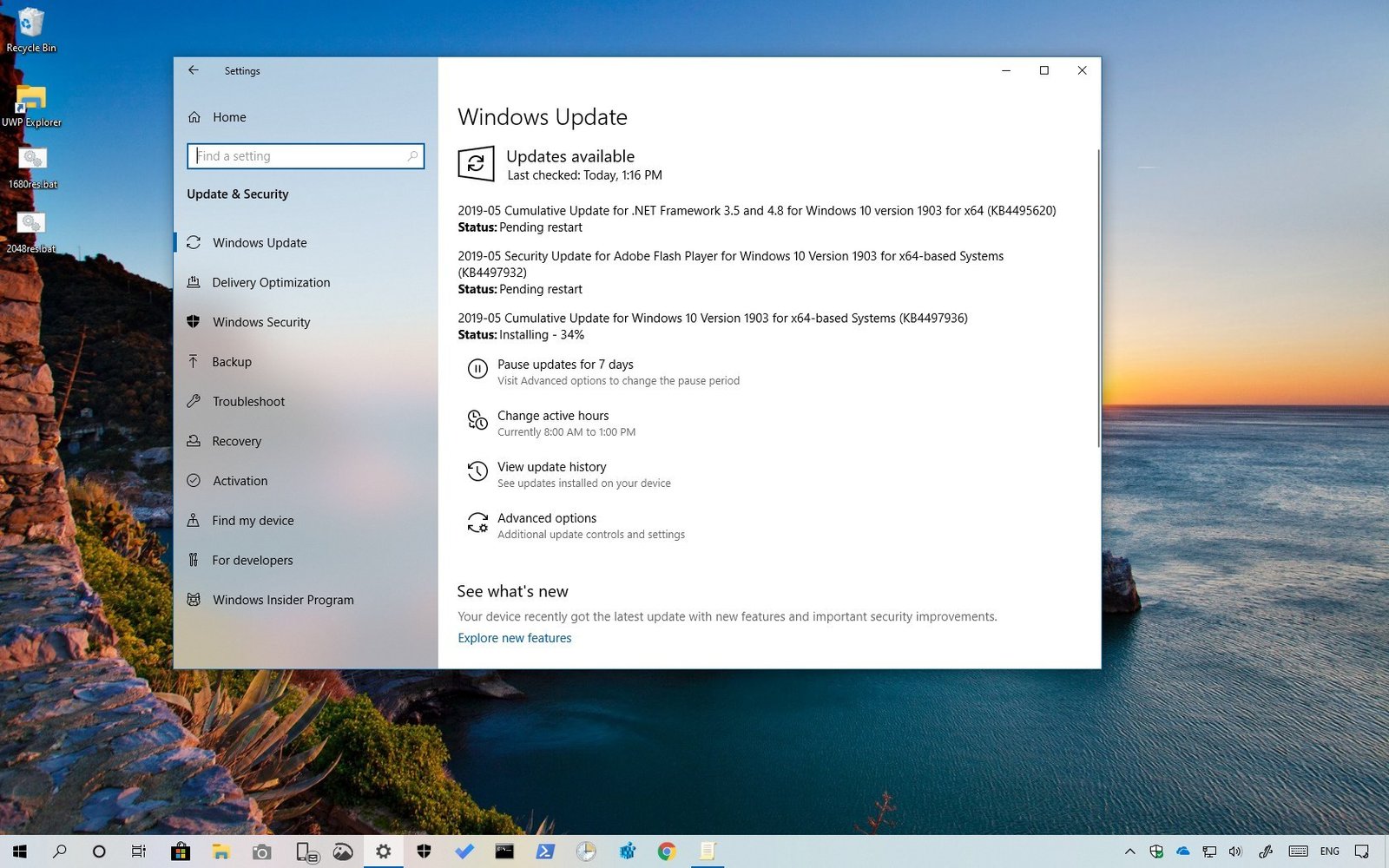Go back using the Settings back arrow
The image size is (1389, 868).
(x=194, y=70)
